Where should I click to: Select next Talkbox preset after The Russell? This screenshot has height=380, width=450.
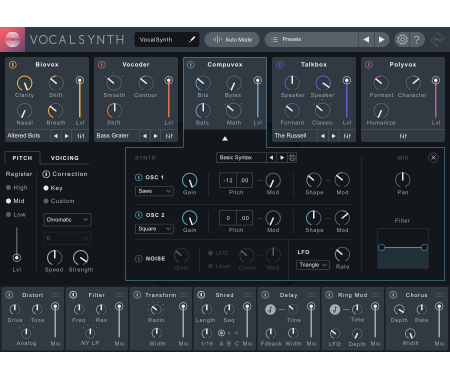[333, 136]
